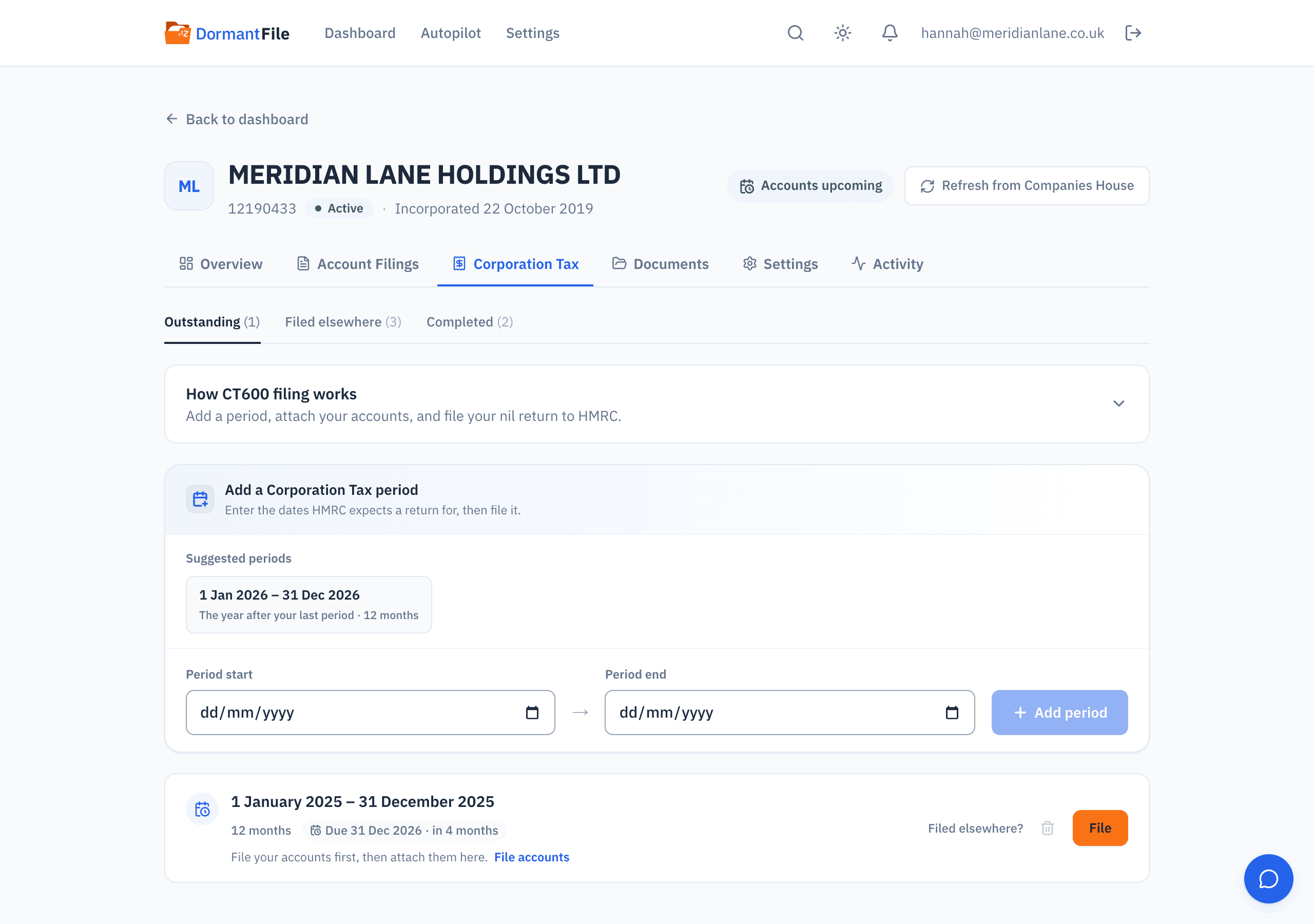Expand How CT600 filing works chevron
Viewport: 1314px width, 924px height.
point(1119,403)
